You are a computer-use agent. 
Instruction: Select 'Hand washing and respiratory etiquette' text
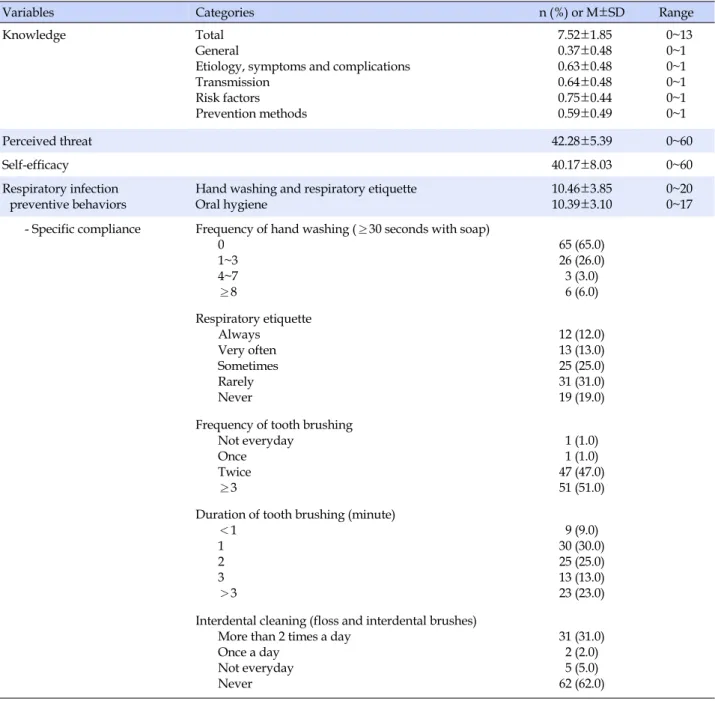coord(306,189)
